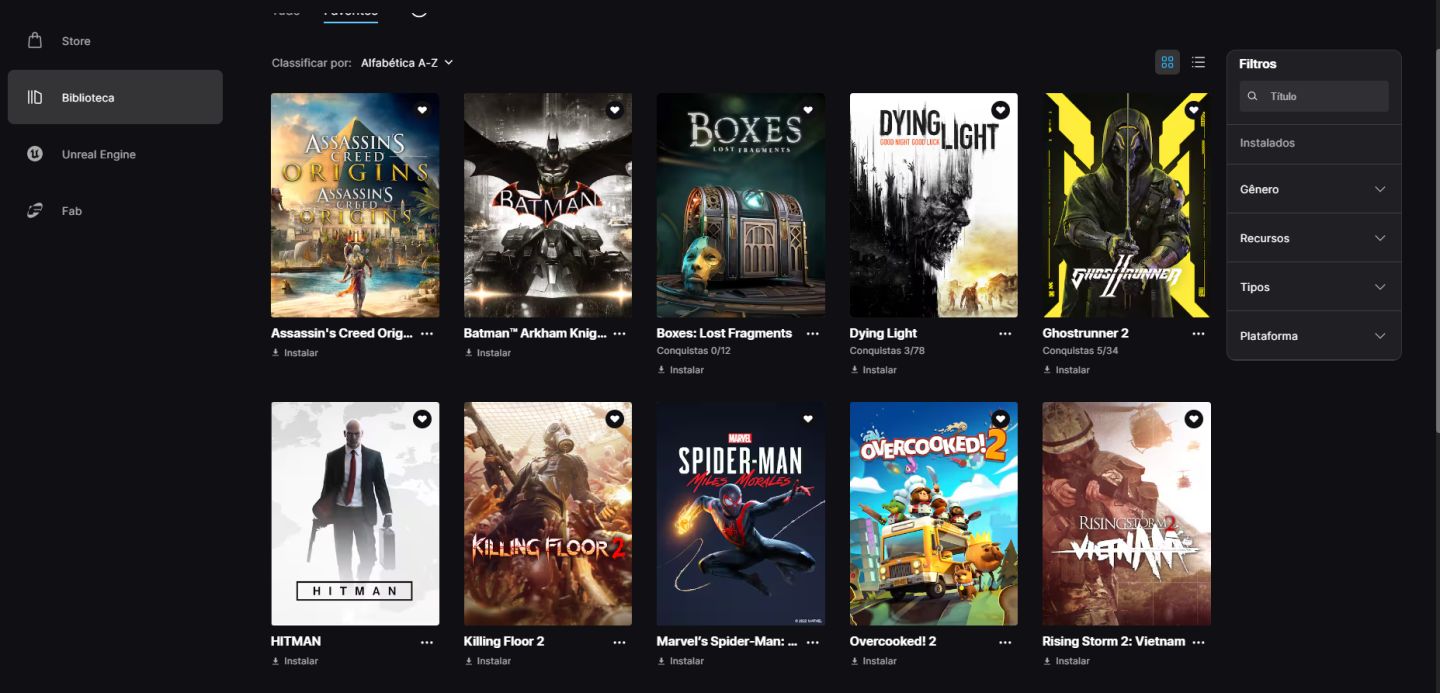Toggle the Overcooked! 2 favorite heart
This screenshot has height=693, width=1440.
[1001, 419]
